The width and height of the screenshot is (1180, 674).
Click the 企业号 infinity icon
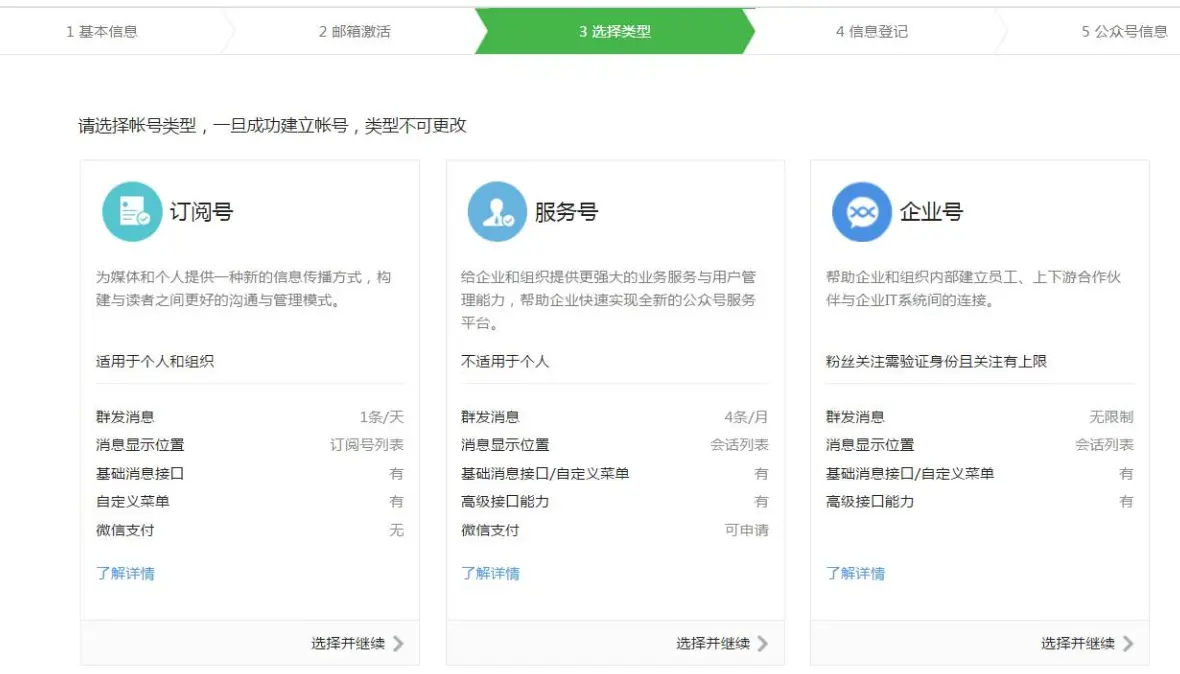point(862,211)
